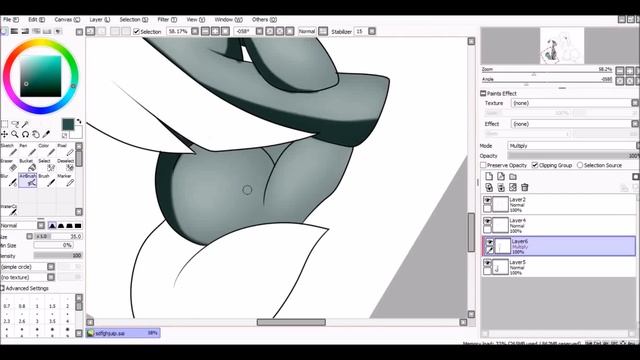
Task: Delete the selected layer with trash icon
Action: (x=524, y=187)
